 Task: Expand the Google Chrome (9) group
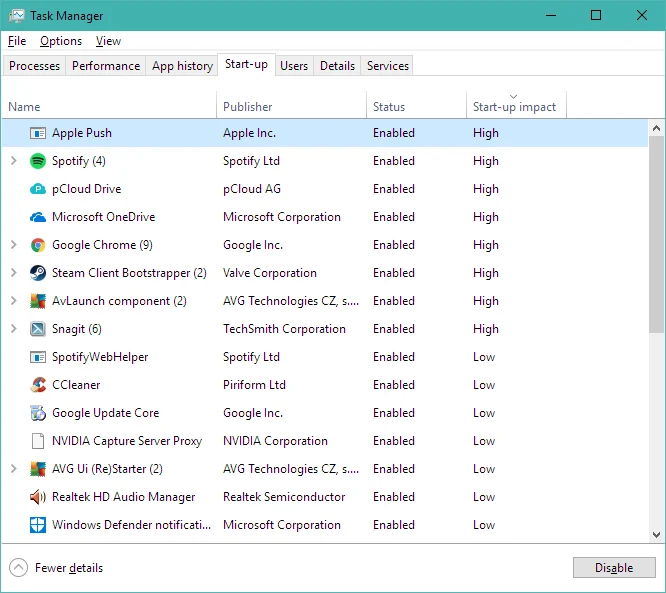14,245
